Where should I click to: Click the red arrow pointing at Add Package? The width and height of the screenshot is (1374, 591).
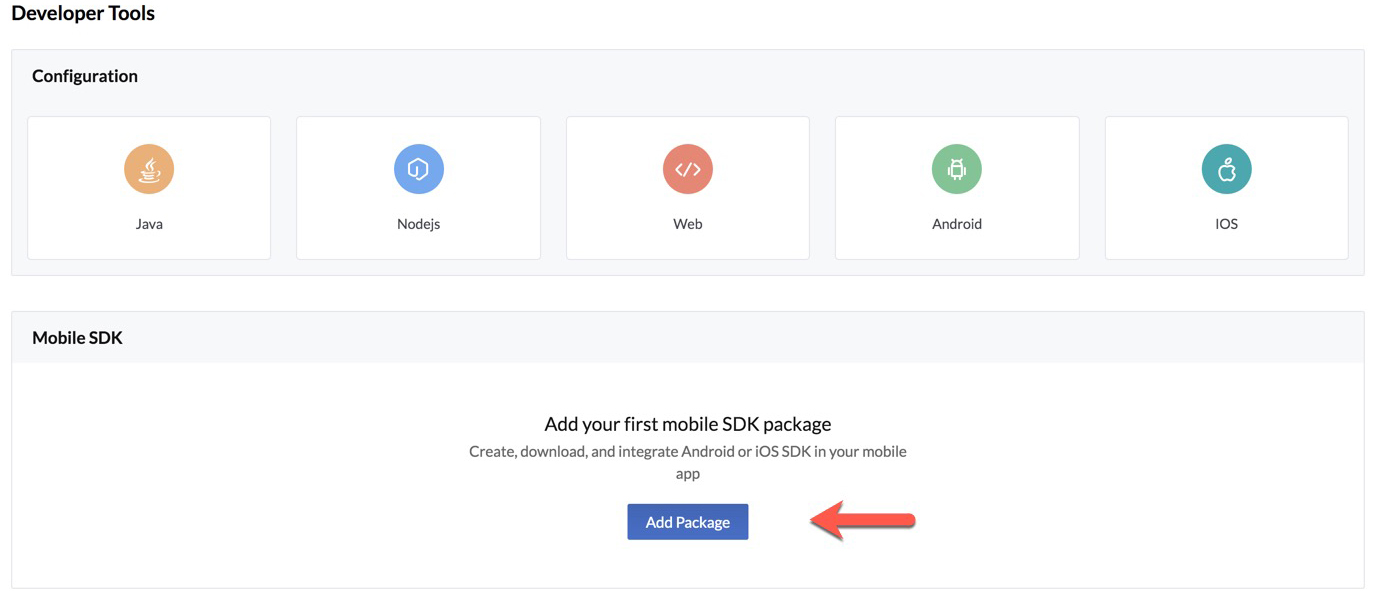[x=862, y=521]
